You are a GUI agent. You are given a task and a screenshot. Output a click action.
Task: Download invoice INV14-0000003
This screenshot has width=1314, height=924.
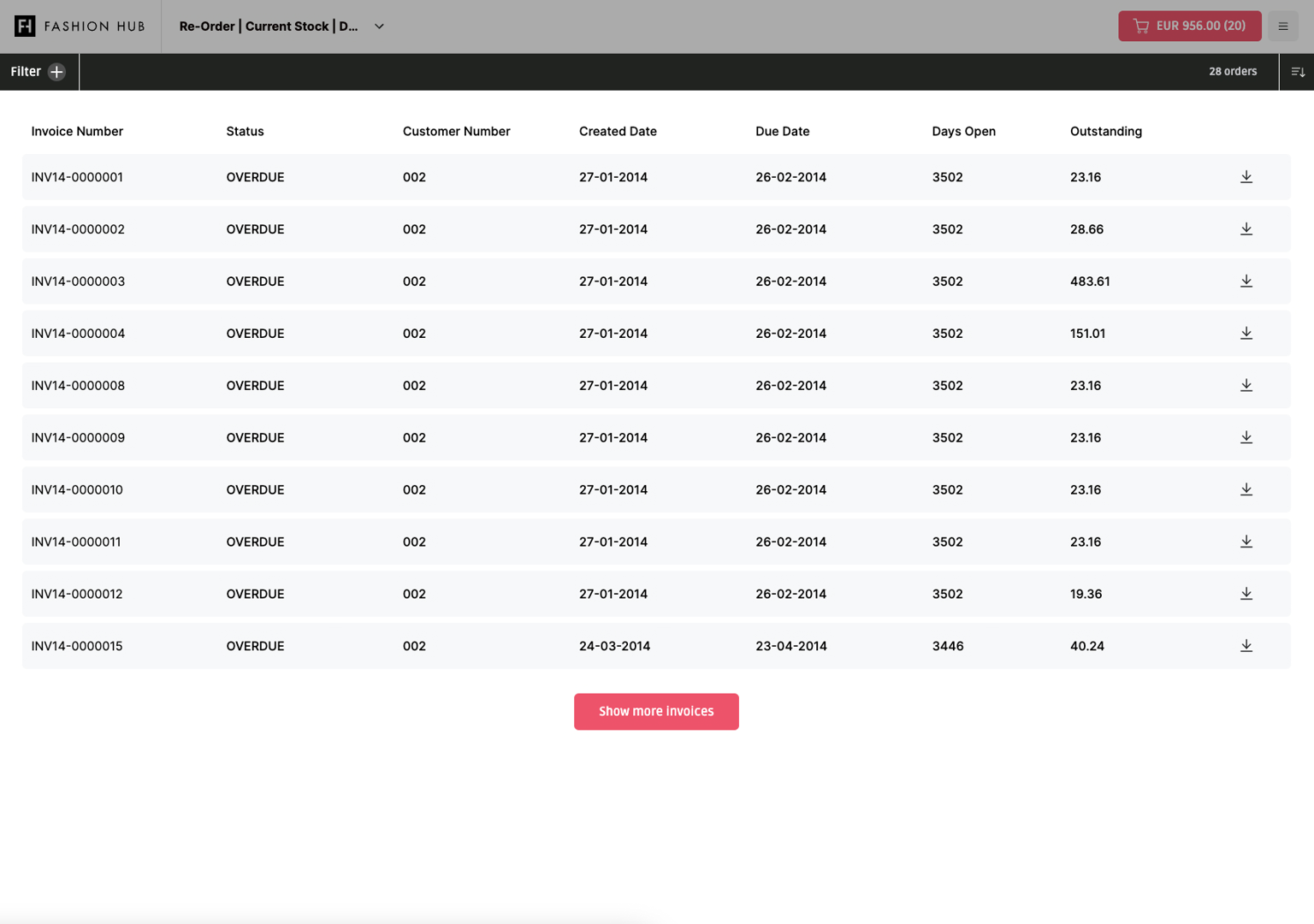(x=1246, y=281)
